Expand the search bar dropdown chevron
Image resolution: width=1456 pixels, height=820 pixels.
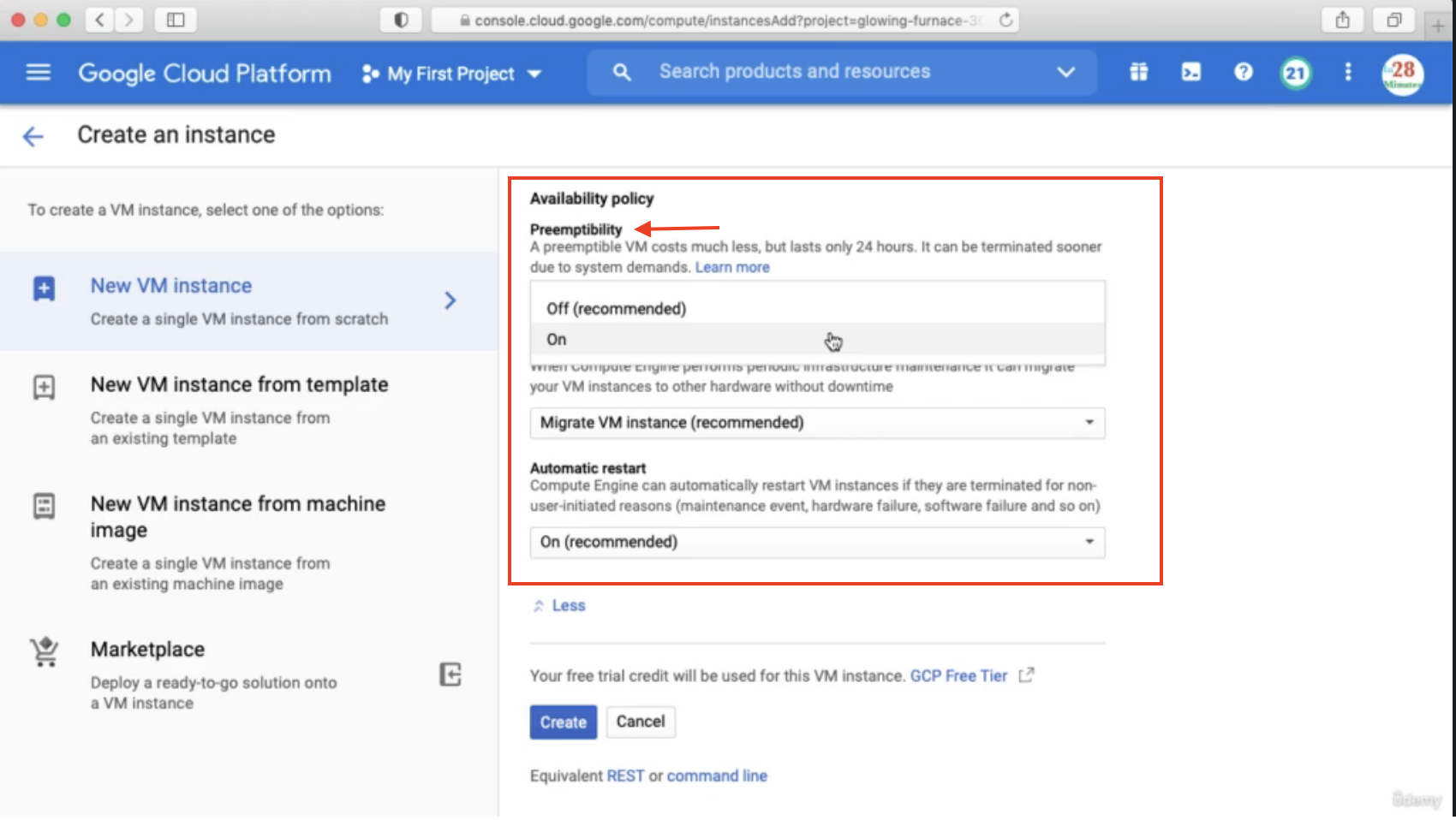(x=1065, y=72)
